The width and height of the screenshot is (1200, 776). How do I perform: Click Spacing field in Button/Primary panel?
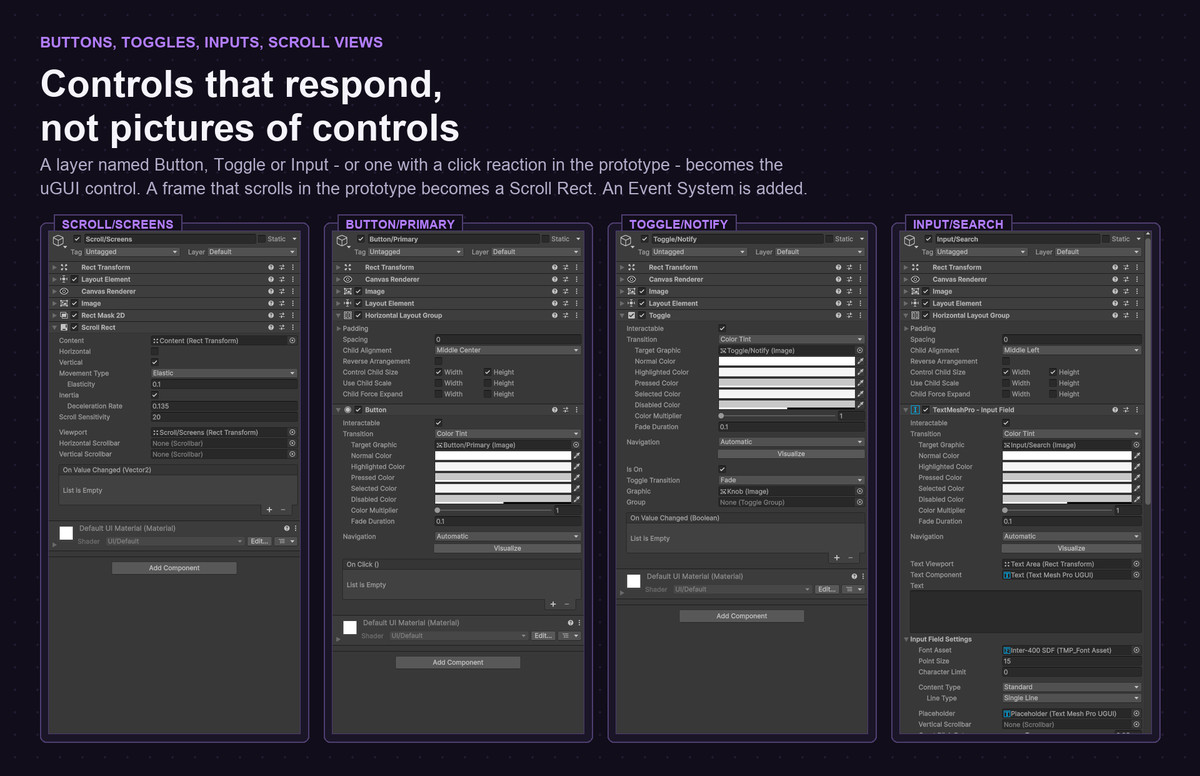click(508, 340)
